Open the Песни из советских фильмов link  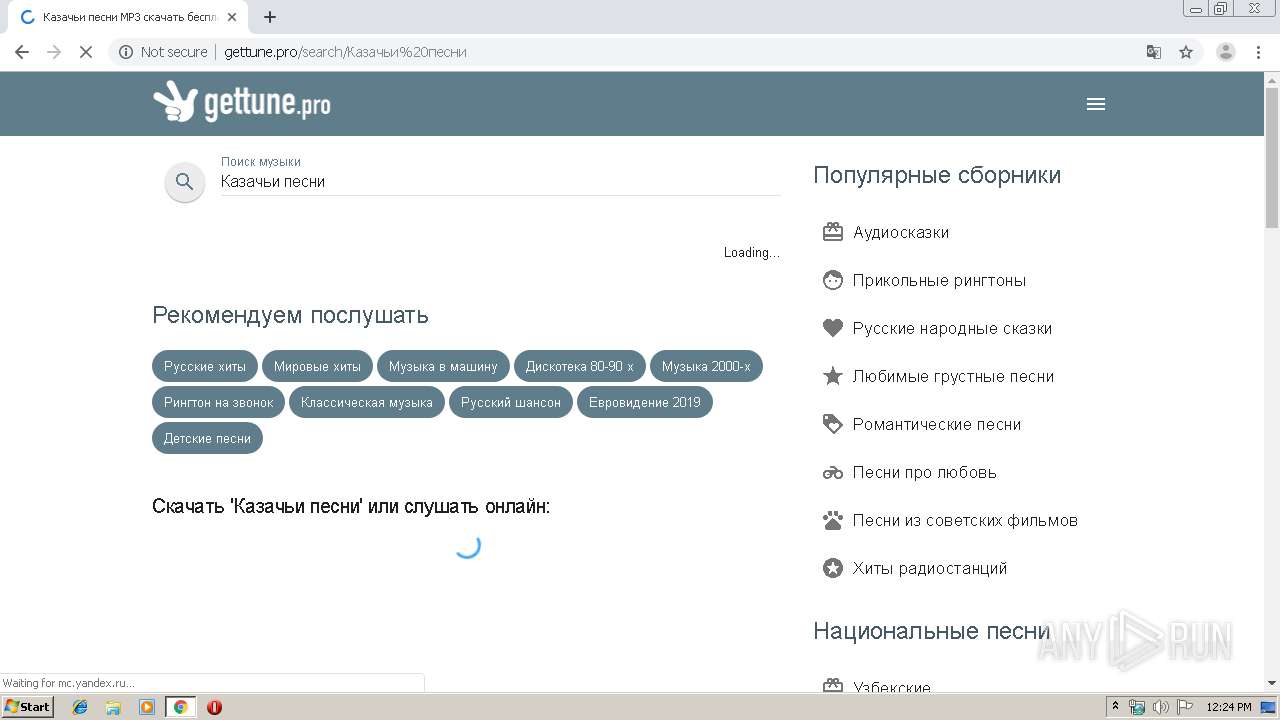tap(965, 520)
